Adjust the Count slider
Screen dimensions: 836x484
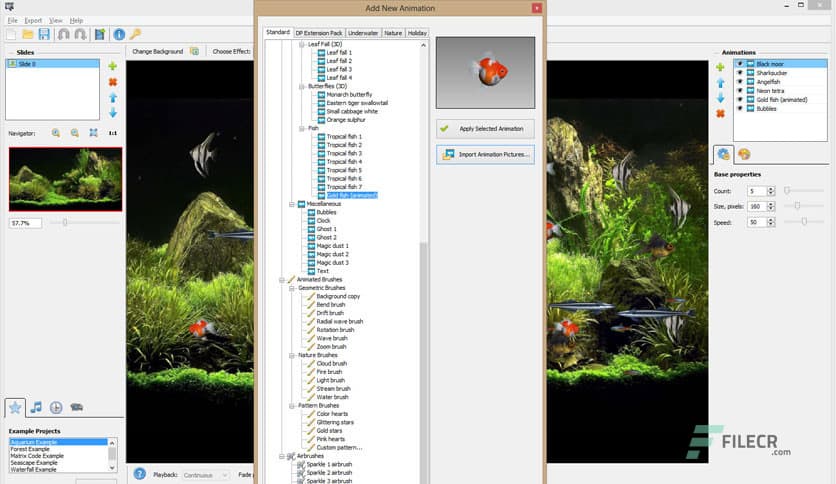pos(805,190)
